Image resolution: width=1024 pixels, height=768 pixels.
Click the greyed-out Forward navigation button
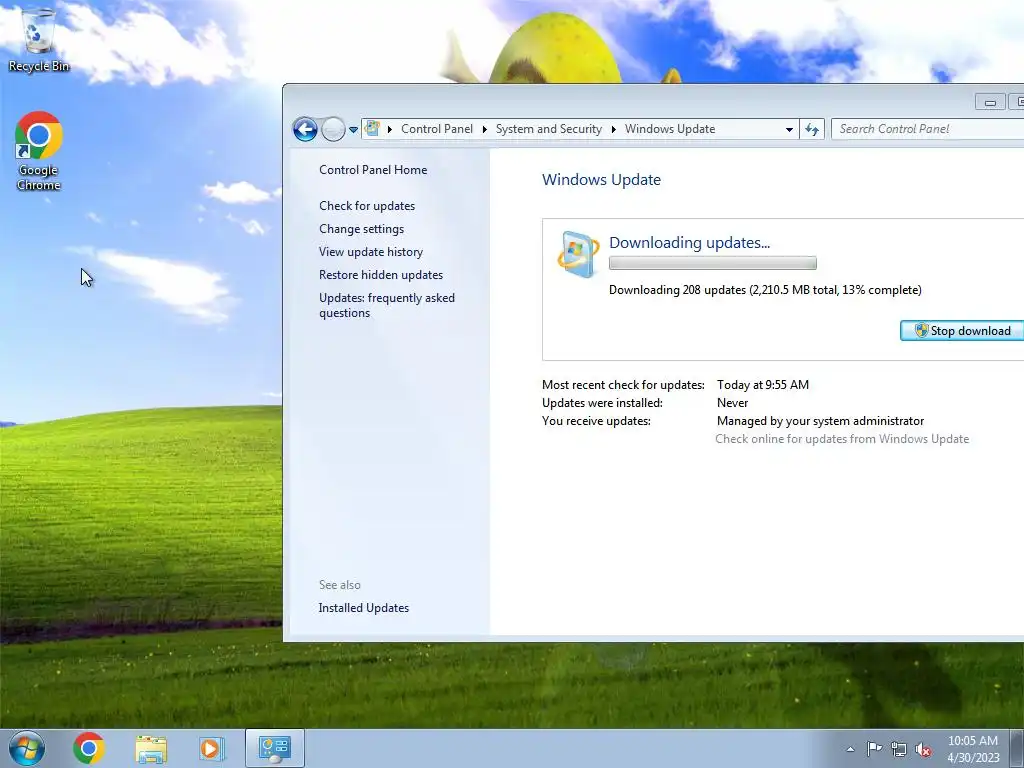333,129
